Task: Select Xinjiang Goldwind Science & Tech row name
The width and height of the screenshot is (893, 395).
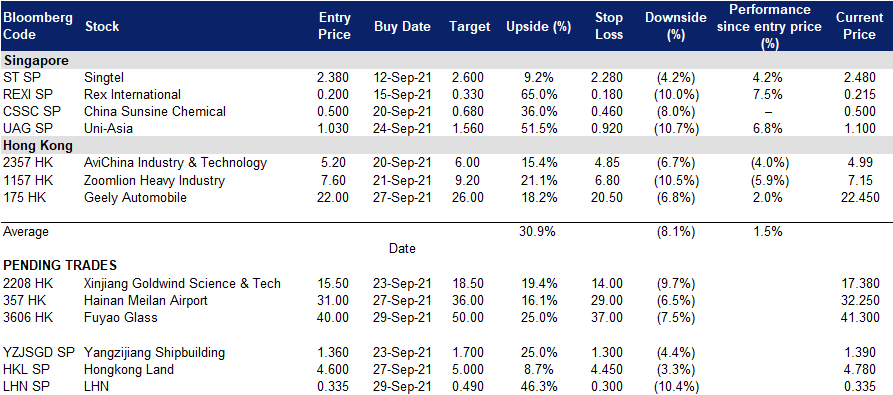Action: tap(182, 283)
